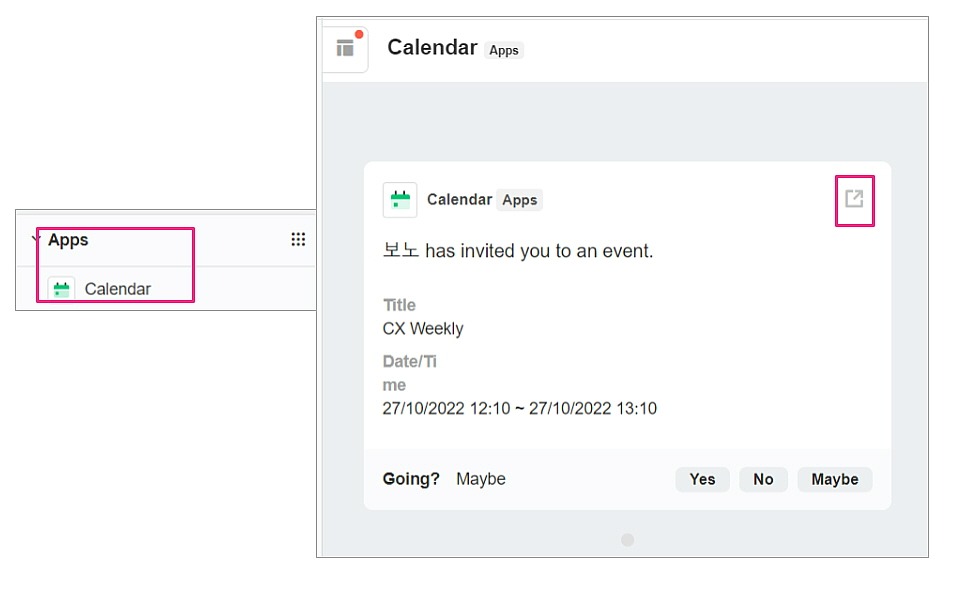
Task: Click the current Going status text
Action: [481, 479]
